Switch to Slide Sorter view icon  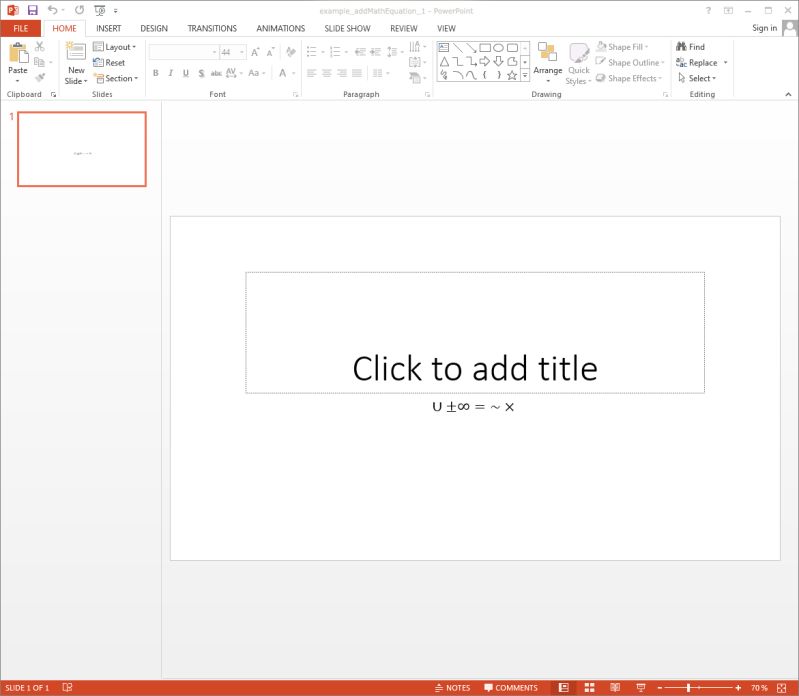coord(590,687)
